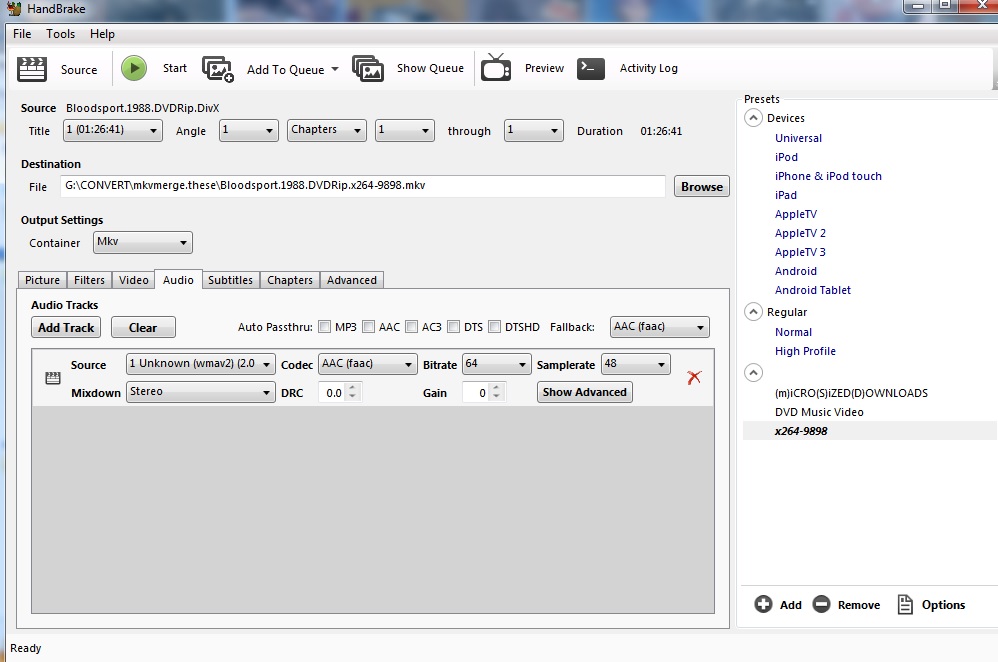Select the Normal preset
Viewport: 998px width, 662px height.
[x=793, y=332]
